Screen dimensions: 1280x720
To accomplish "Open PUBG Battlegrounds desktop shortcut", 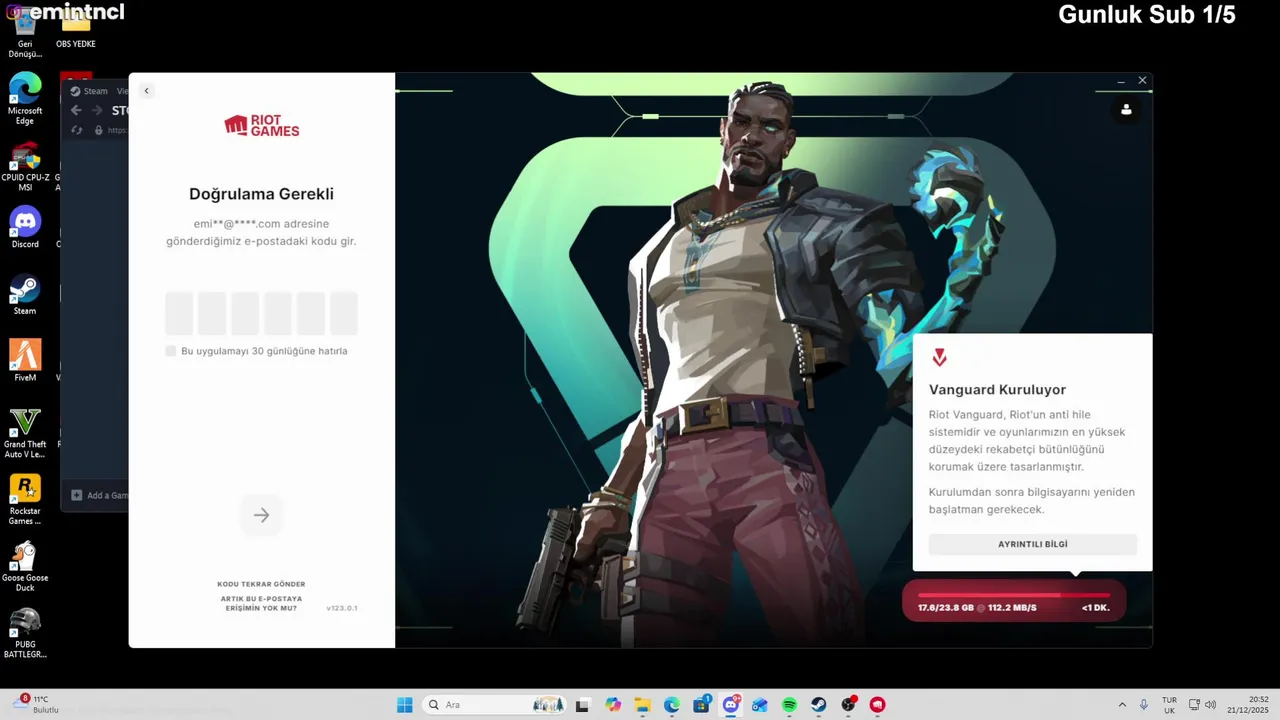I will tap(25, 632).
